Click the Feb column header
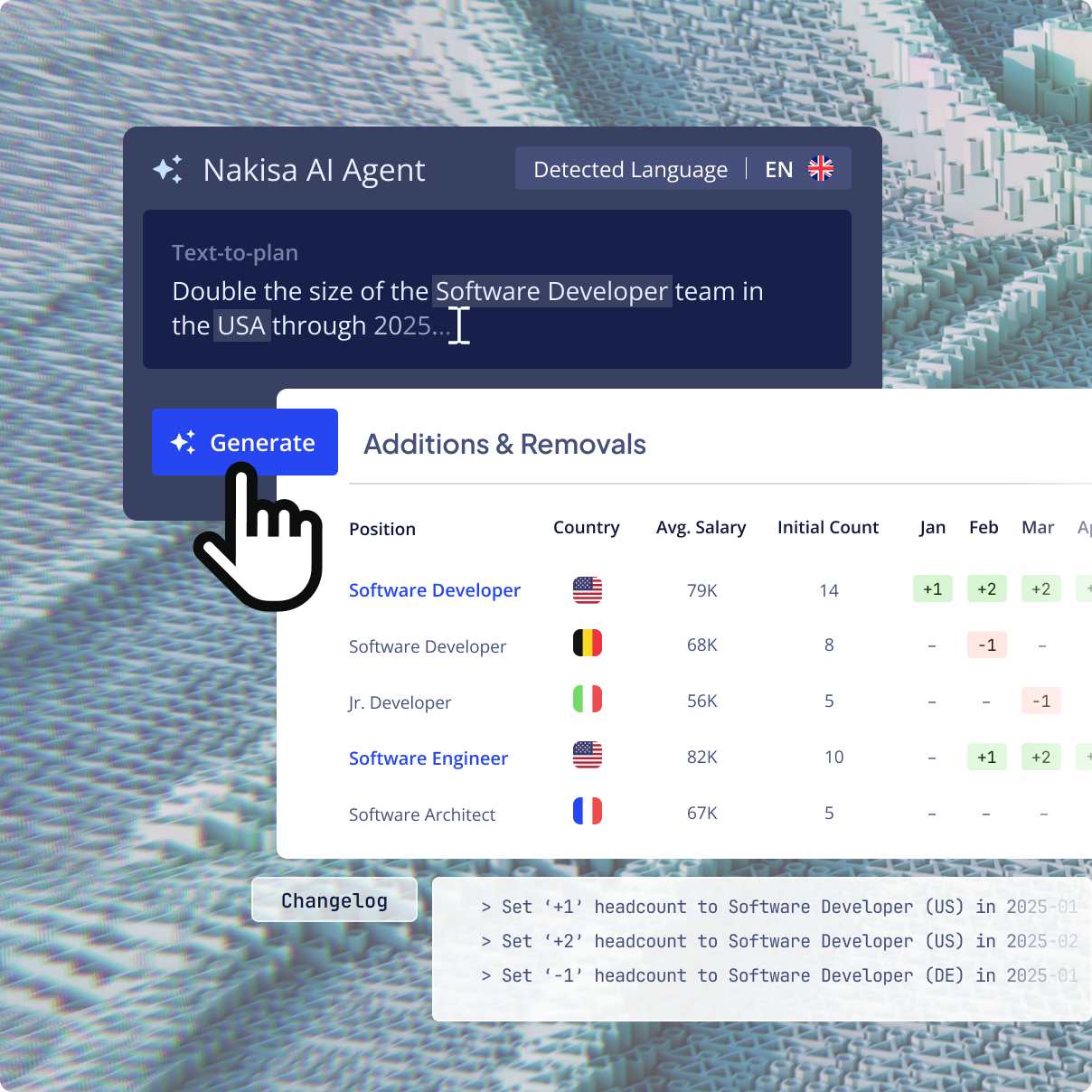Image resolution: width=1092 pixels, height=1092 pixels. pos(984,527)
